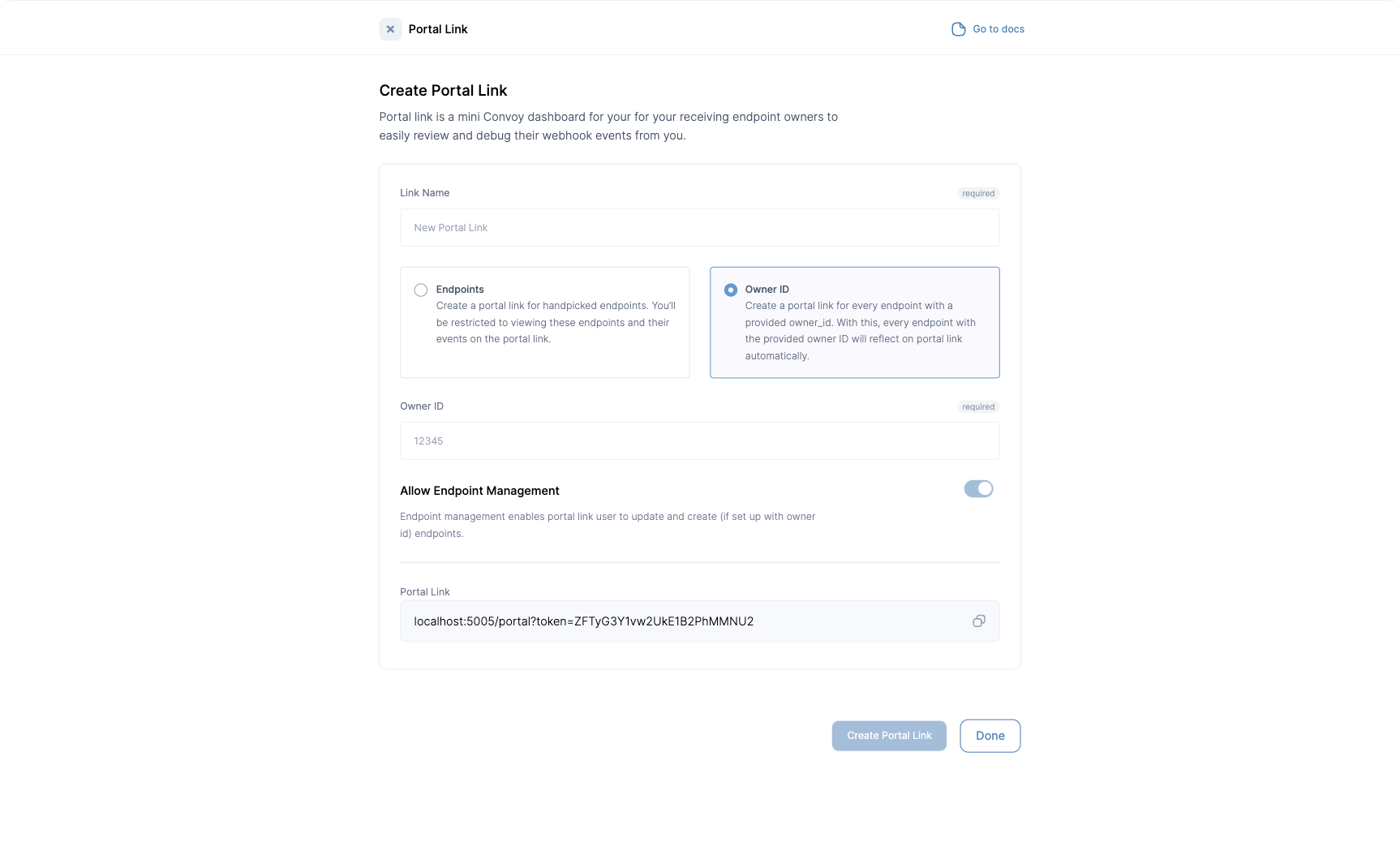Open the Go to docs link
Image resolution: width=1400 pixels, height=842 pixels.
(x=998, y=29)
